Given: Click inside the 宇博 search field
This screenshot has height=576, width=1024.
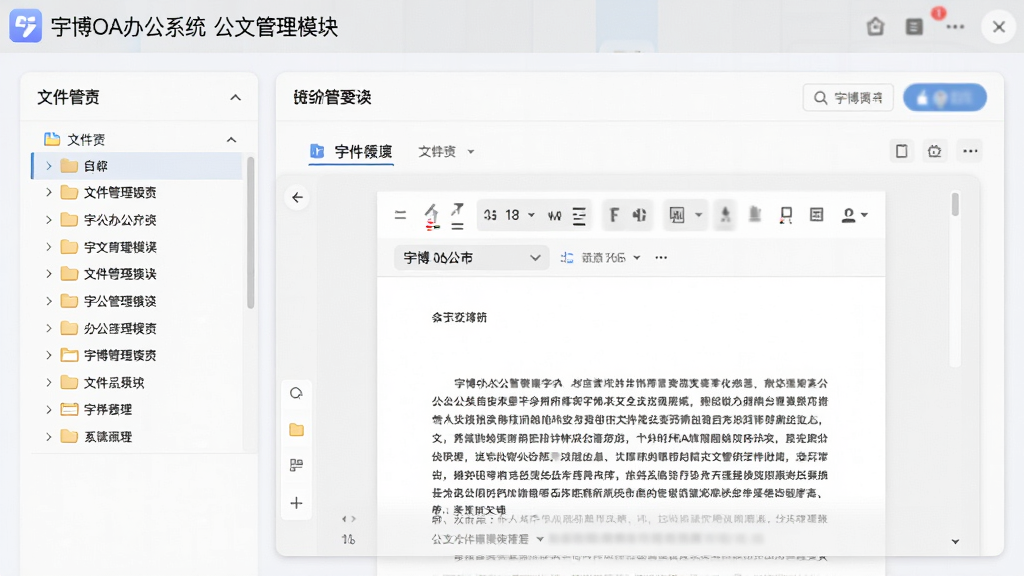Looking at the screenshot, I should coord(848,98).
